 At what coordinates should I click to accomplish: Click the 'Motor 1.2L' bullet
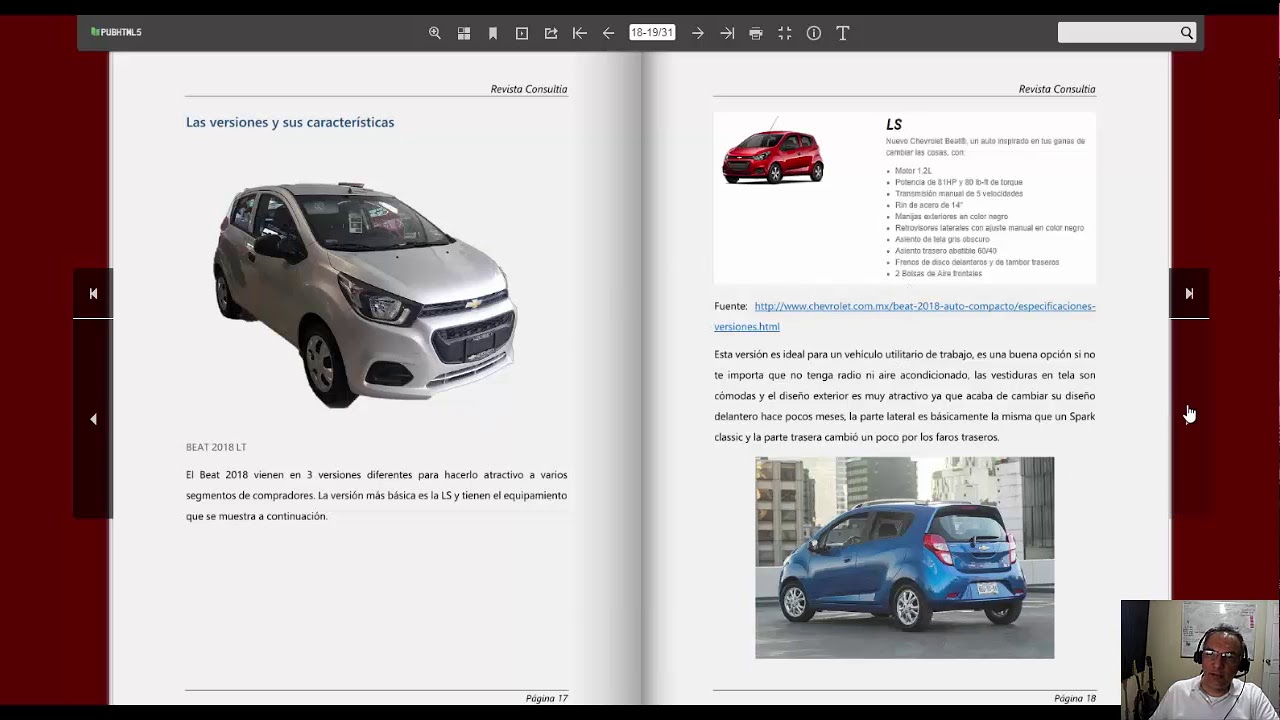click(913, 171)
